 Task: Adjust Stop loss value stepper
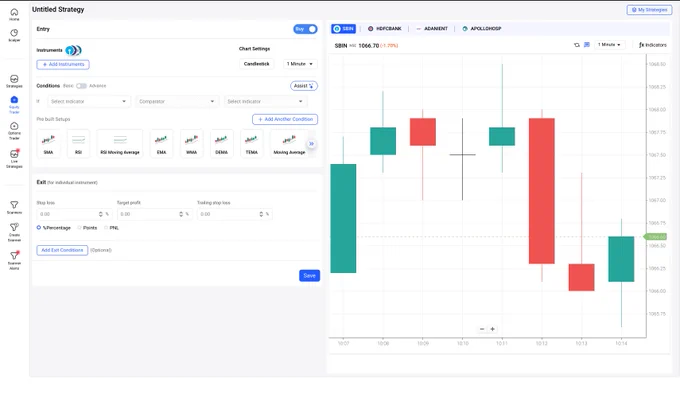(x=101, y=214)
